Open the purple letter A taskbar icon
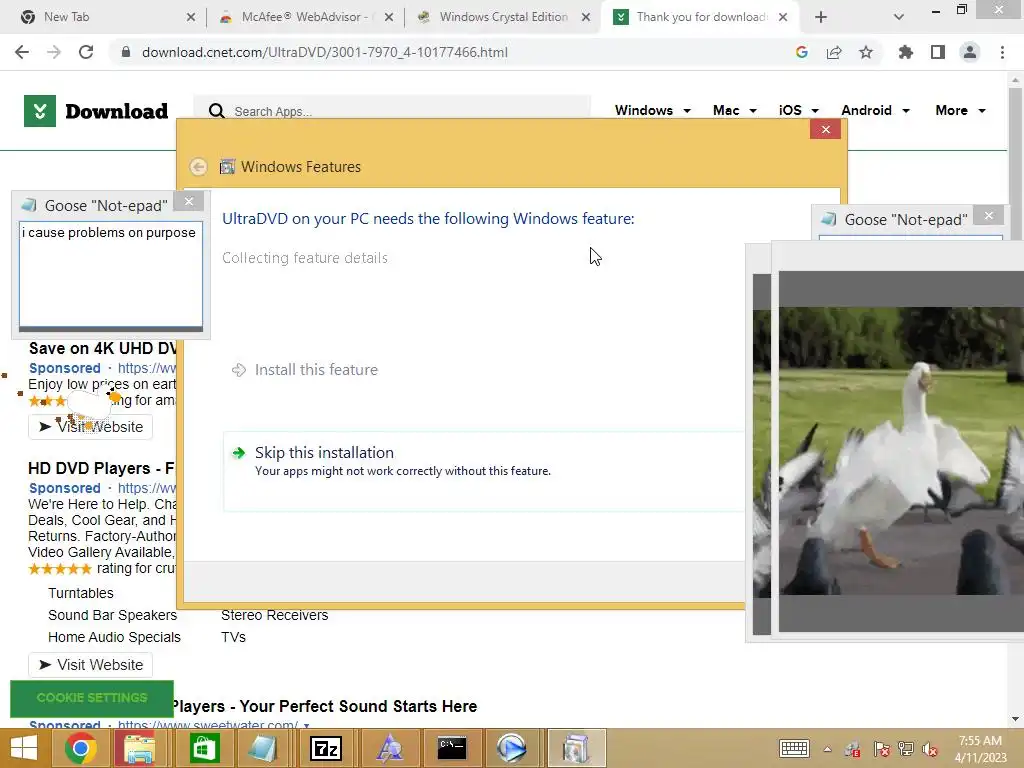This screenshot has width=1024, height=768. (x=390, y=748)
